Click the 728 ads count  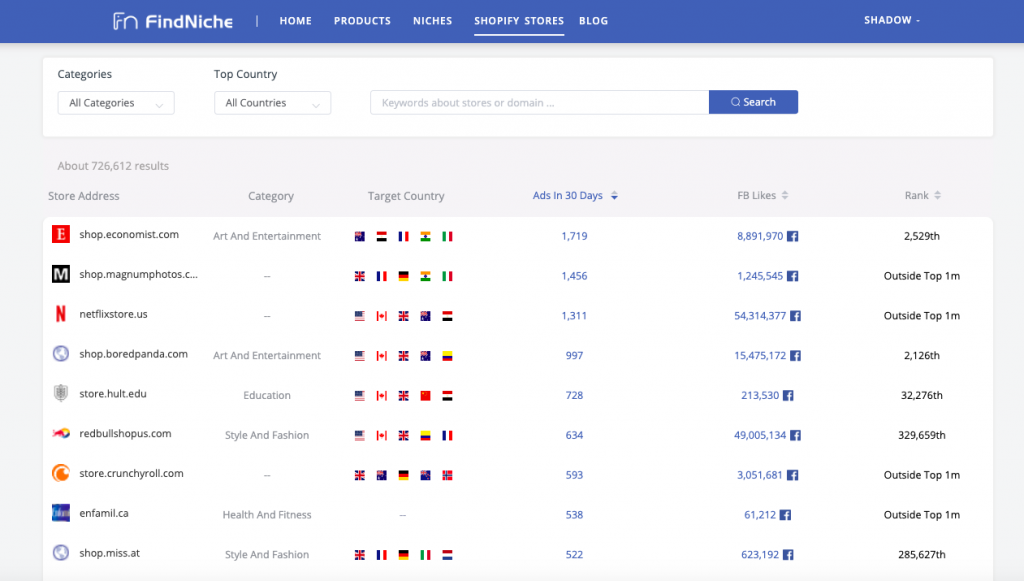click(574, 396)
